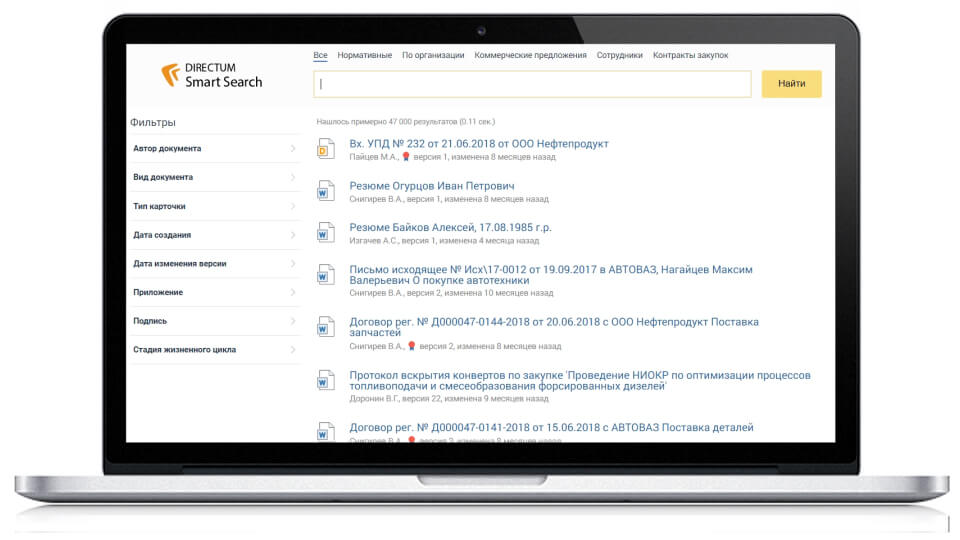Click Снигирев В.А. line under Резюме Огурцов
960x540 pixels.
[x=449, y=199]
